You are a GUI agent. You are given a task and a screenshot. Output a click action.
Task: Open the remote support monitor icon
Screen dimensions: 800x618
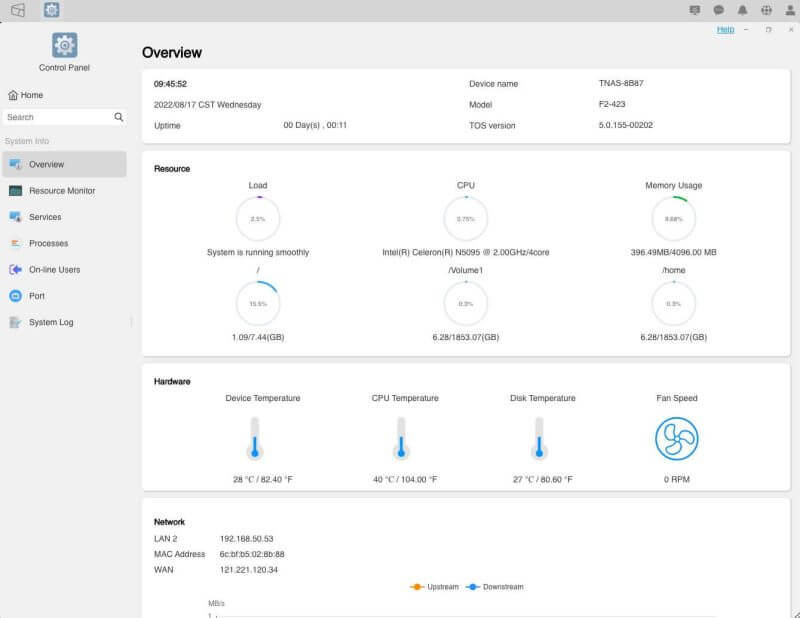tap(695, 10)
